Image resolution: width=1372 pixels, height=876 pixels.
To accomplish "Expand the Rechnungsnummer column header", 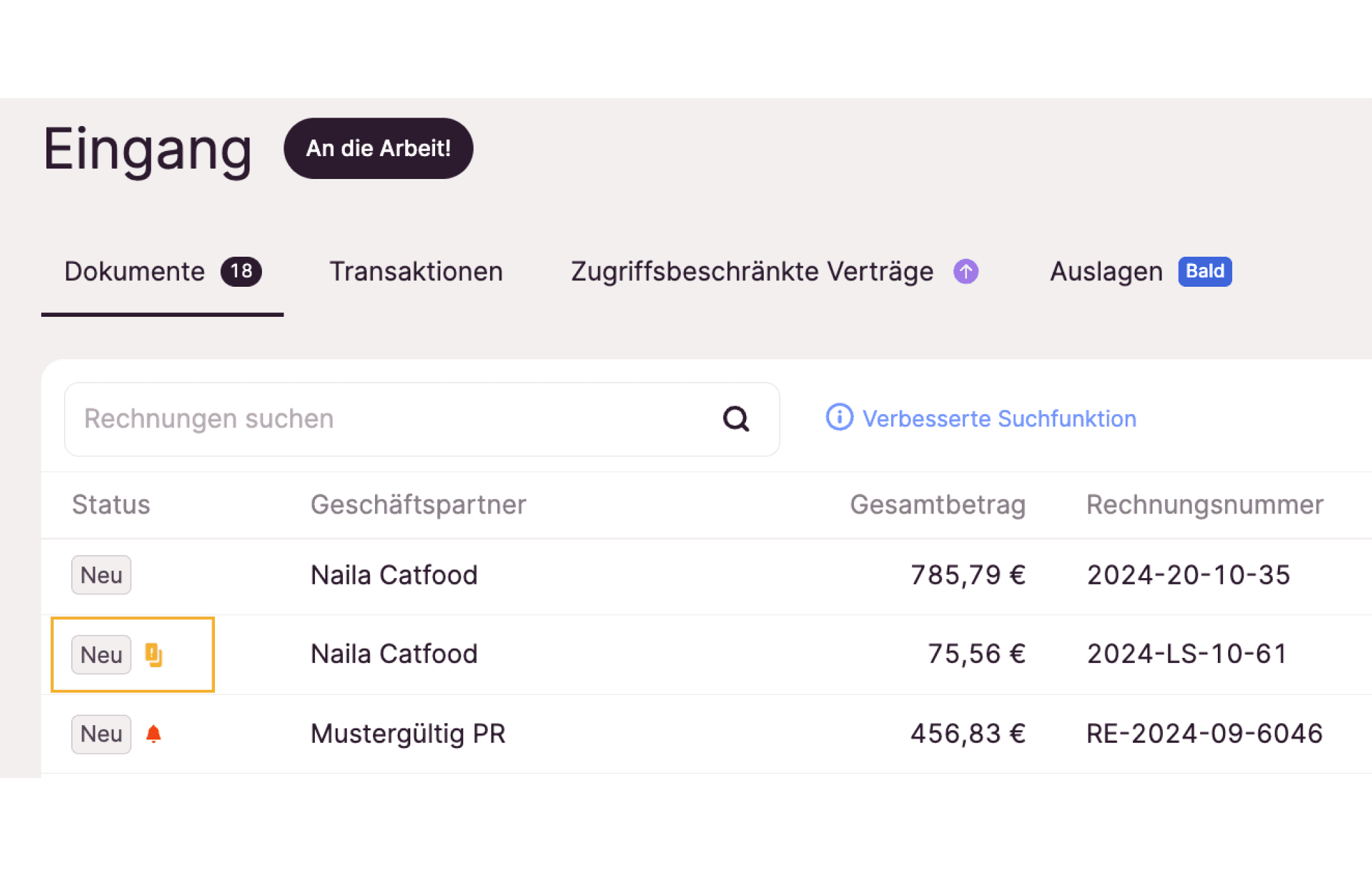I will click(x=1204, y=504).
